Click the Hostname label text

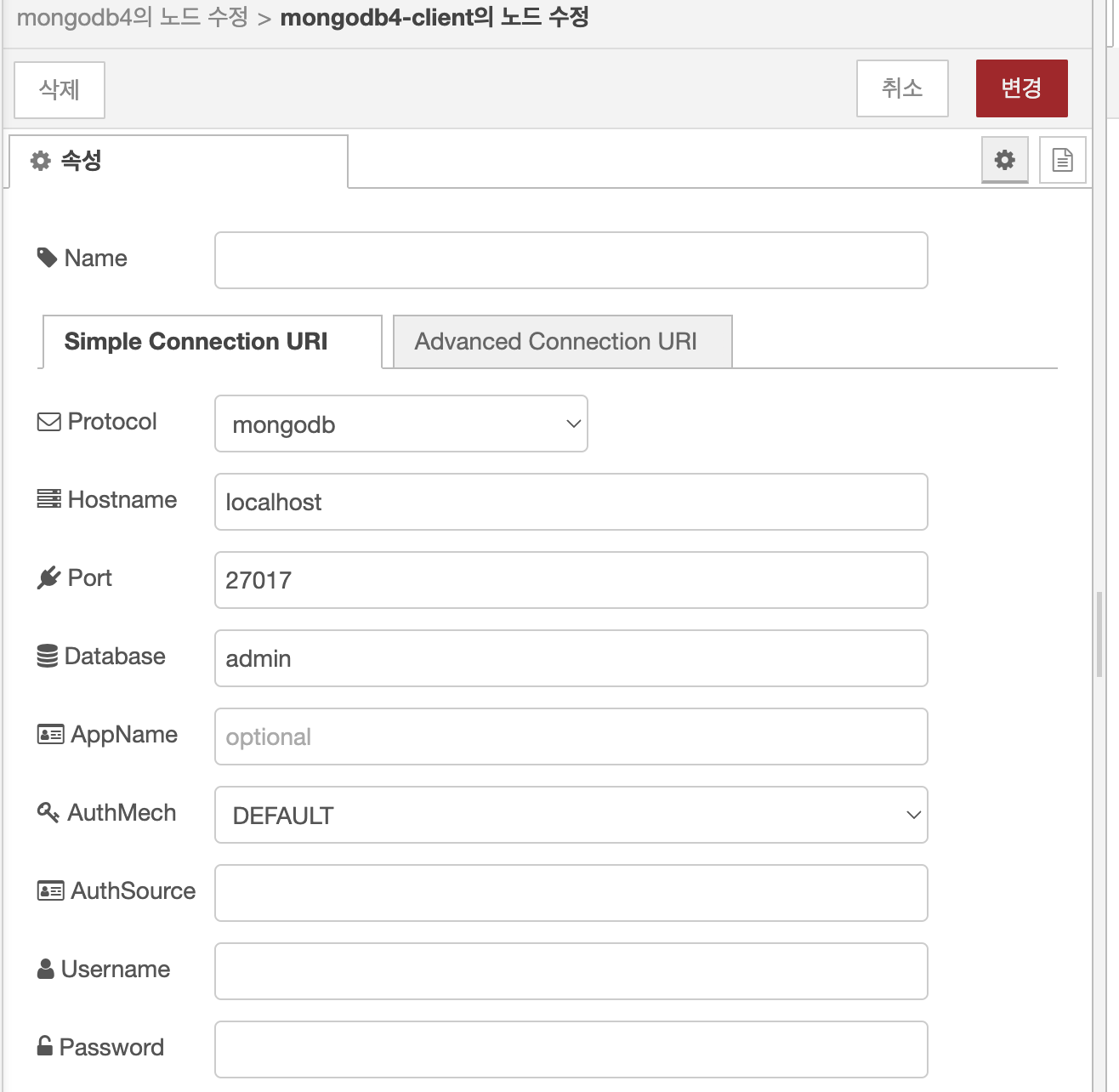[x=122, y=499]
